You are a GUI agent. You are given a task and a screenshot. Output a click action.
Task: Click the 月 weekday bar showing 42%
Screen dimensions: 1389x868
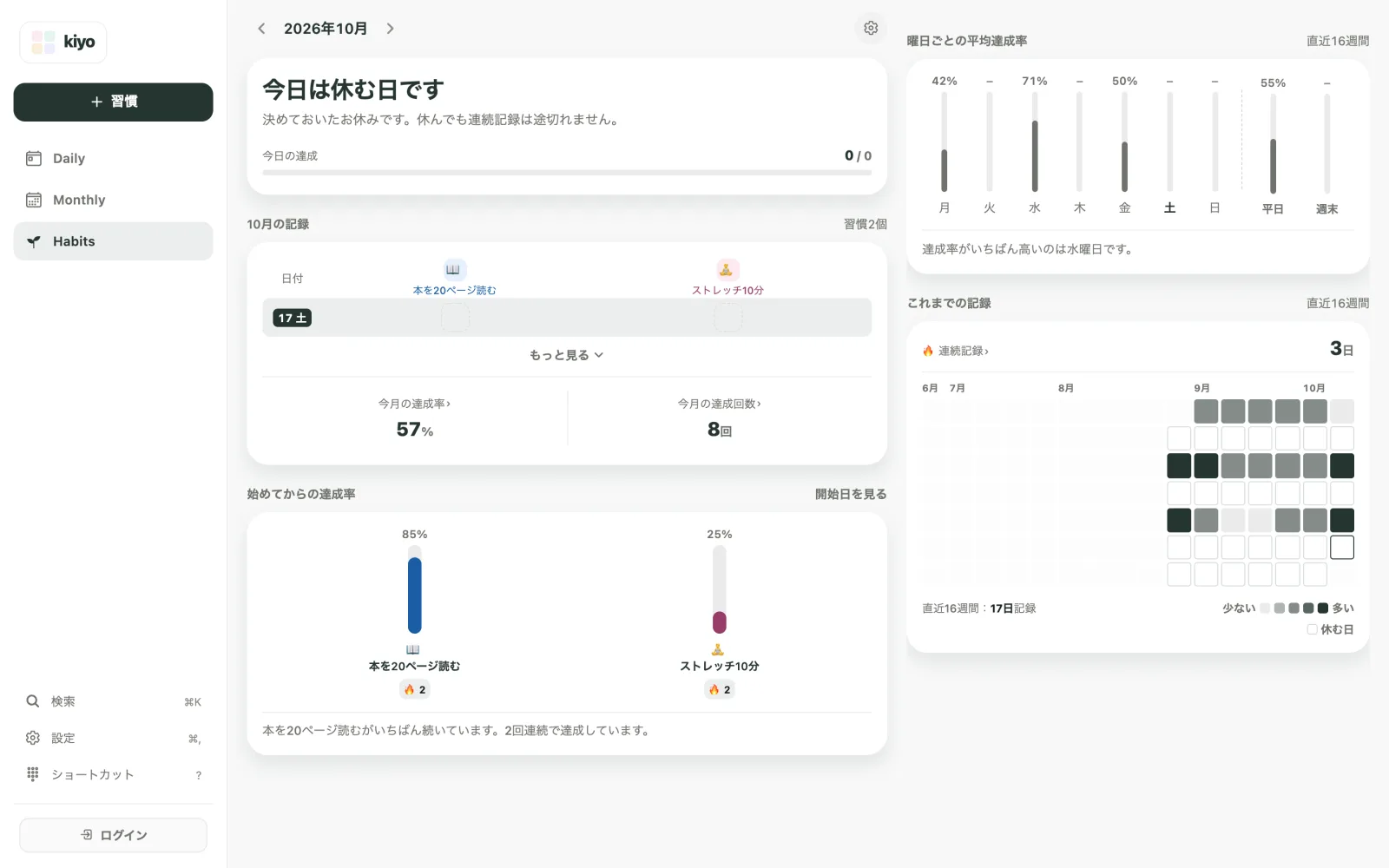click(945, 170)
